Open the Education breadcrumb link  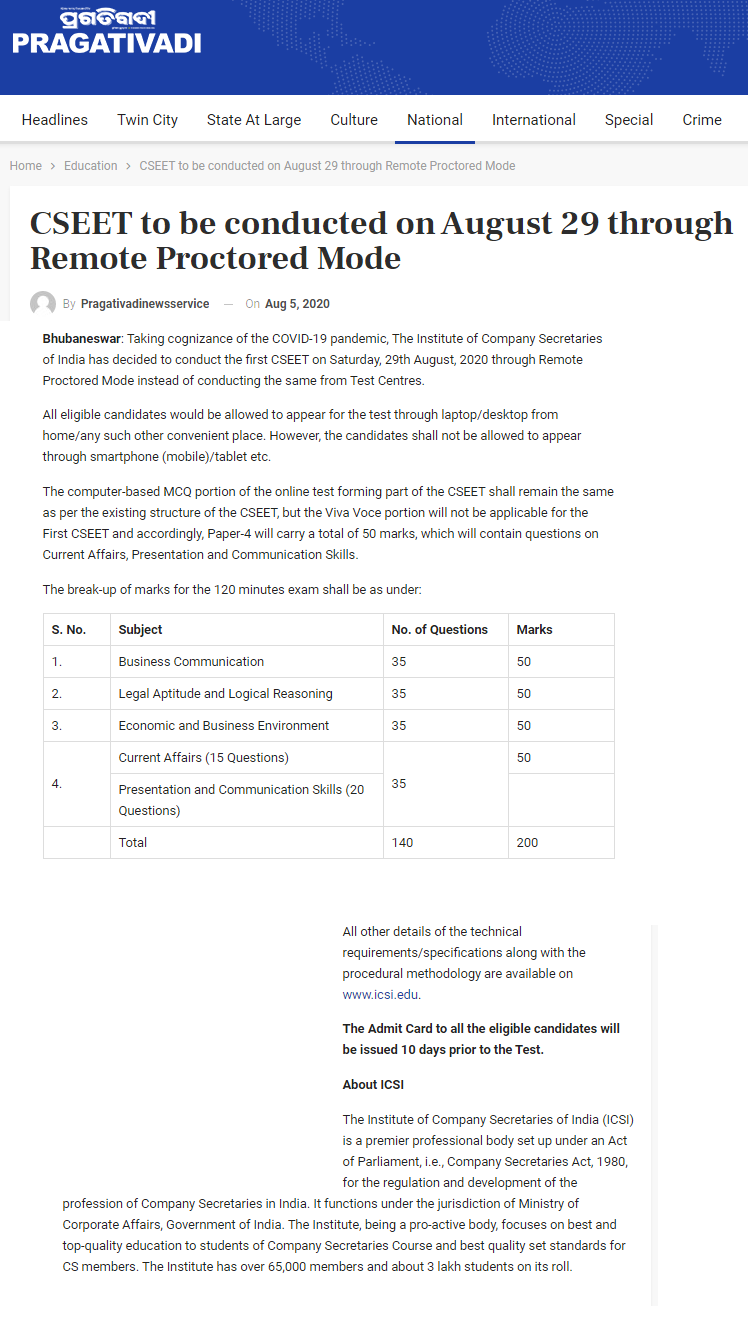[x=91, y=166]
